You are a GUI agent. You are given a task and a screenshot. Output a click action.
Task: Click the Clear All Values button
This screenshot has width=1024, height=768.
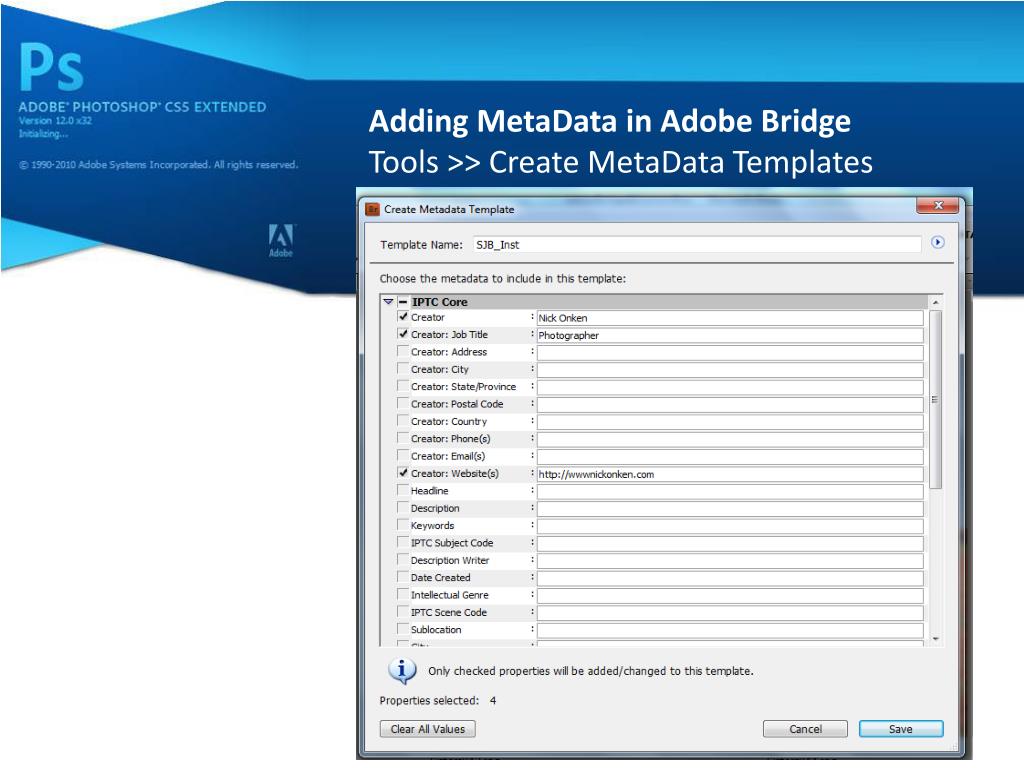click(x=428, y=729)
